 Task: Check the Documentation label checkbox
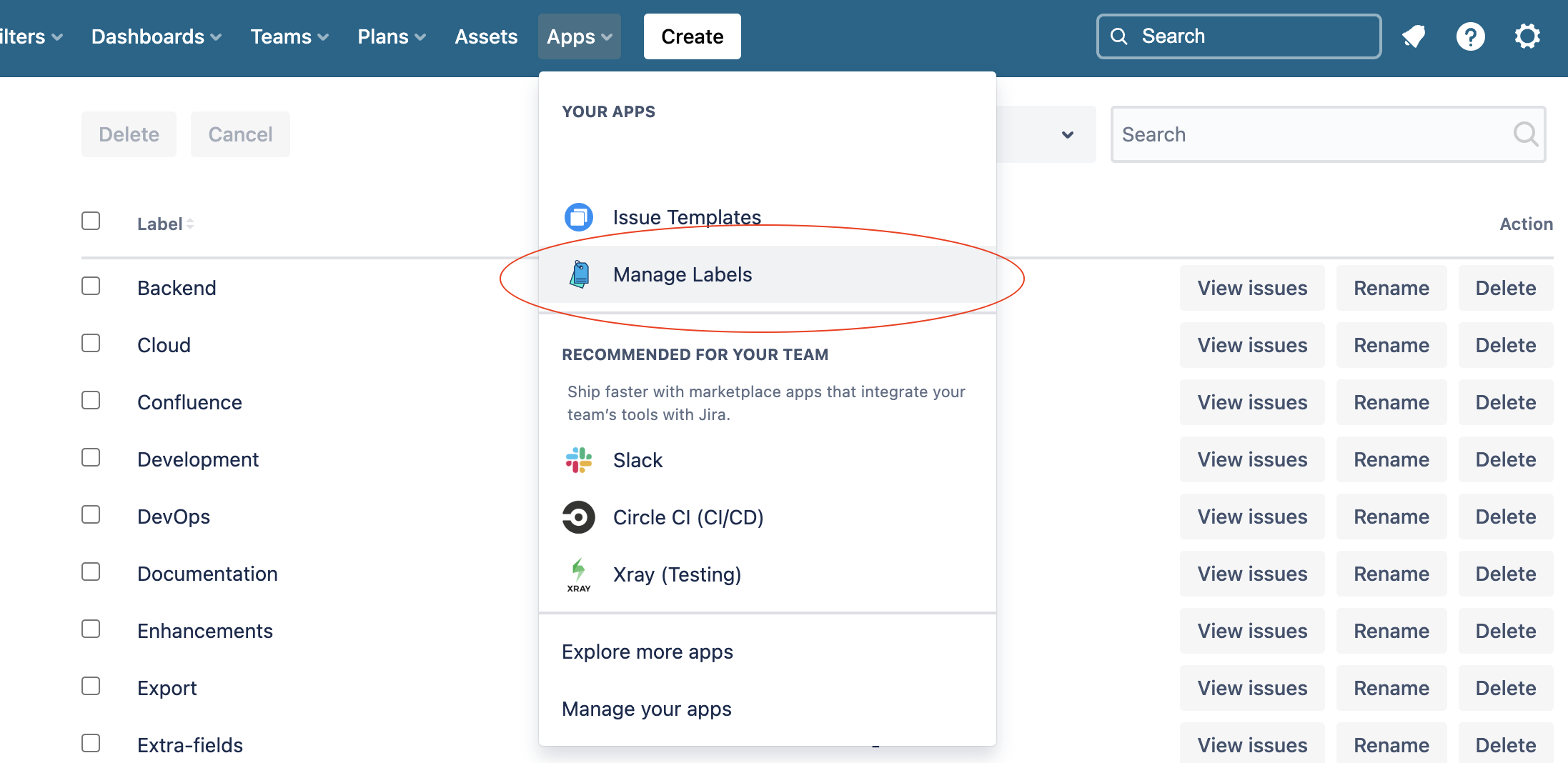[x=91, y=572]
